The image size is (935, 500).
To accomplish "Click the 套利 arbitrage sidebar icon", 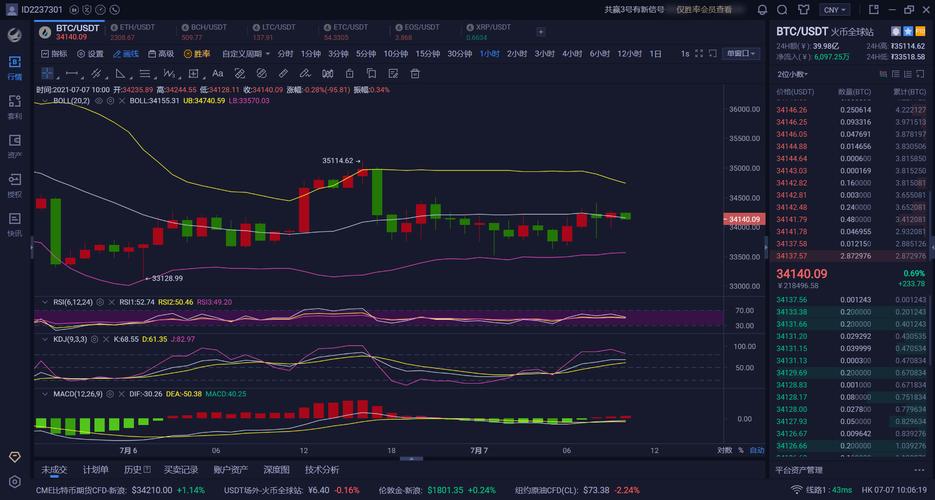I will point(15,105).
